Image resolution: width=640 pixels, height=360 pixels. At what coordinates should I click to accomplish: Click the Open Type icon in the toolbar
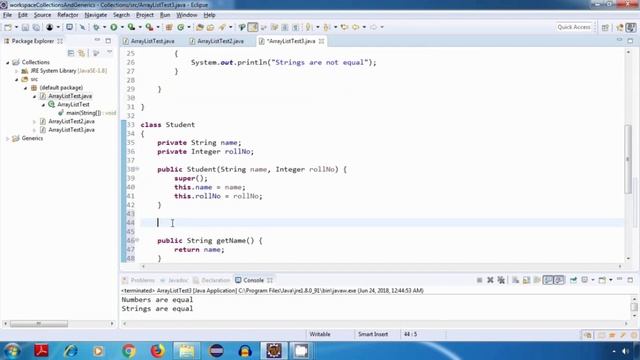[200, 27]
